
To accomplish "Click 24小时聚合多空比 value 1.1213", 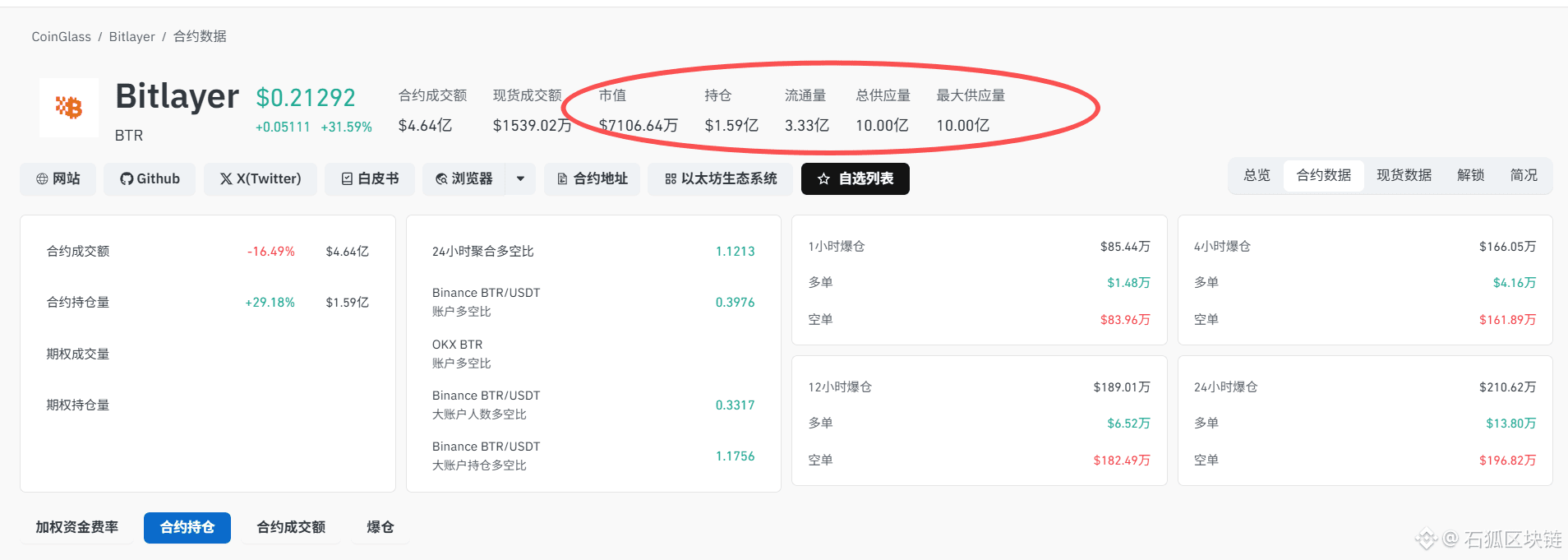I will click(735, 252).
